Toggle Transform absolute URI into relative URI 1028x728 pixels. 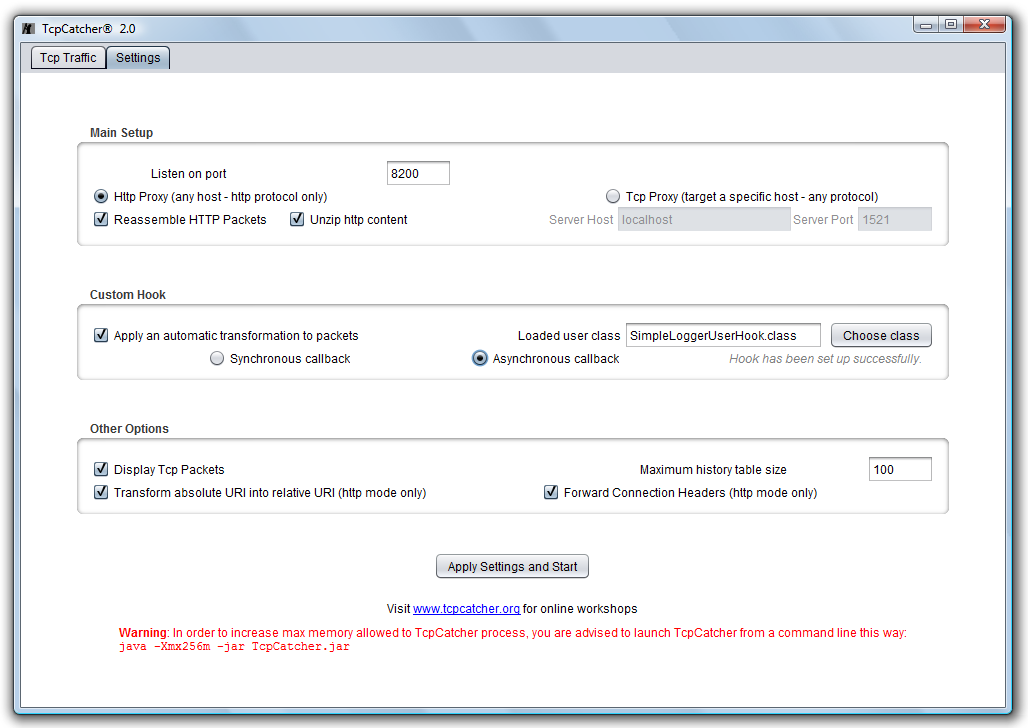point(101,492)
